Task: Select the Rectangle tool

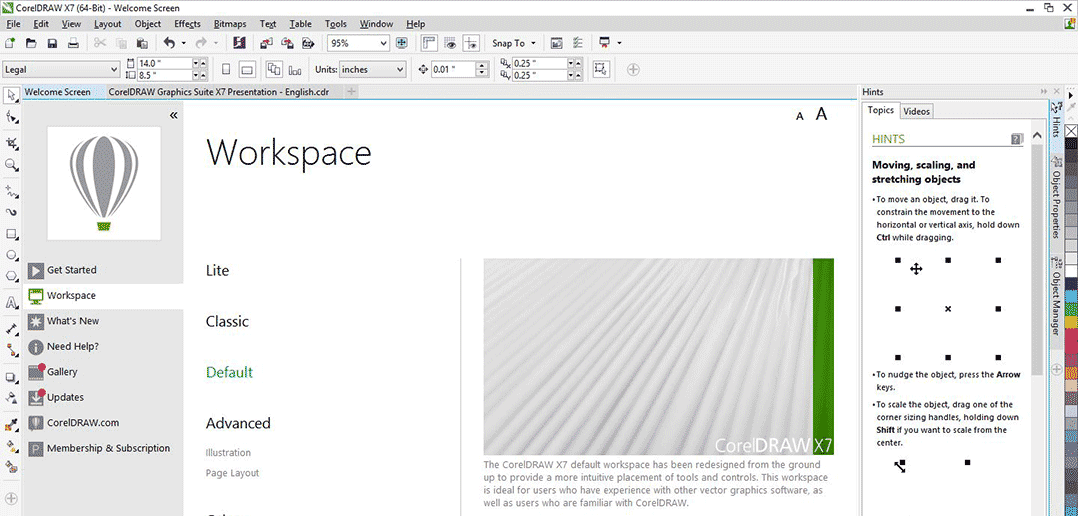Action: [x=12, y=234]
